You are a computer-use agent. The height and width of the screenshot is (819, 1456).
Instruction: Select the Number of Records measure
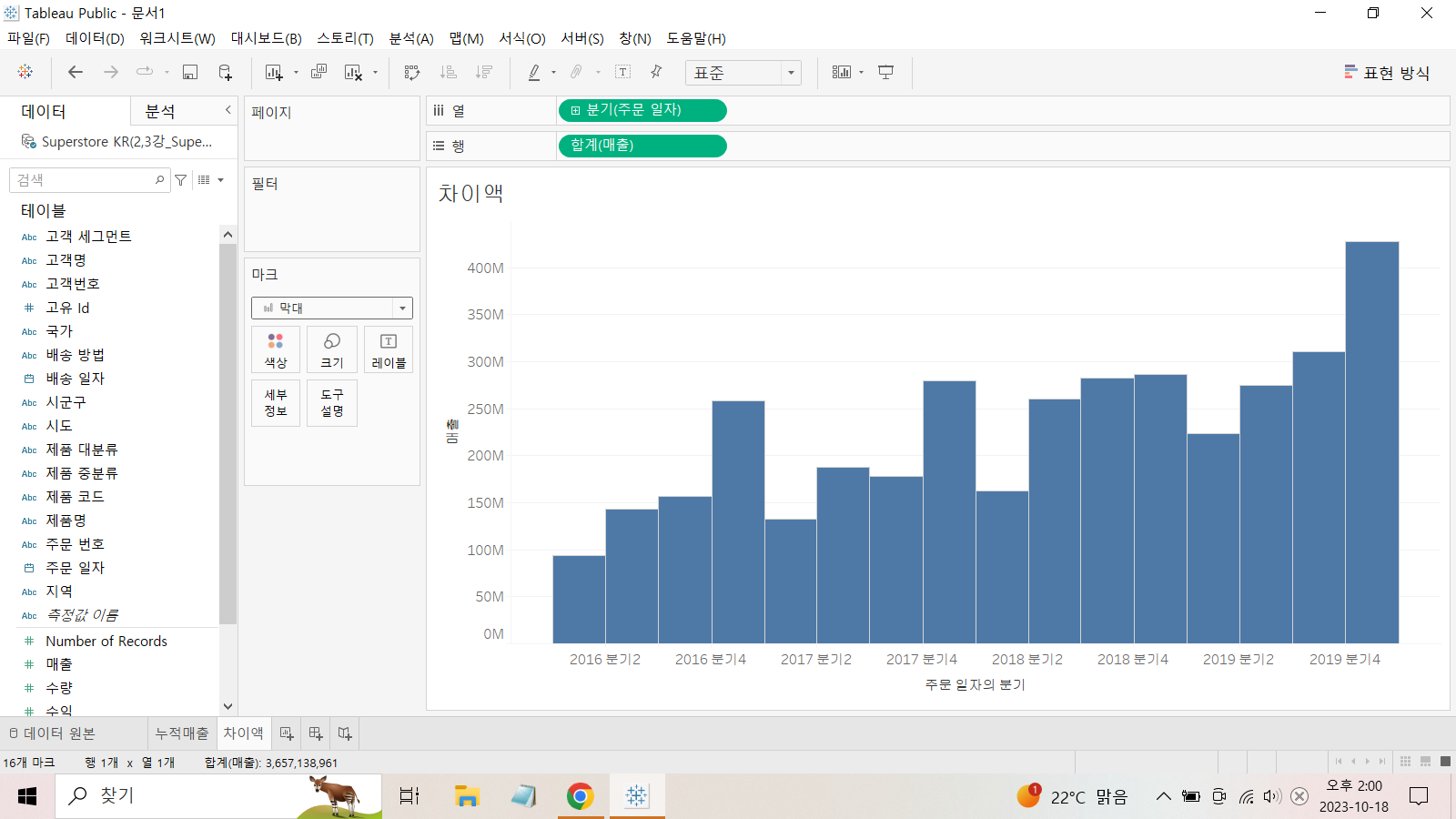[106, 642]
